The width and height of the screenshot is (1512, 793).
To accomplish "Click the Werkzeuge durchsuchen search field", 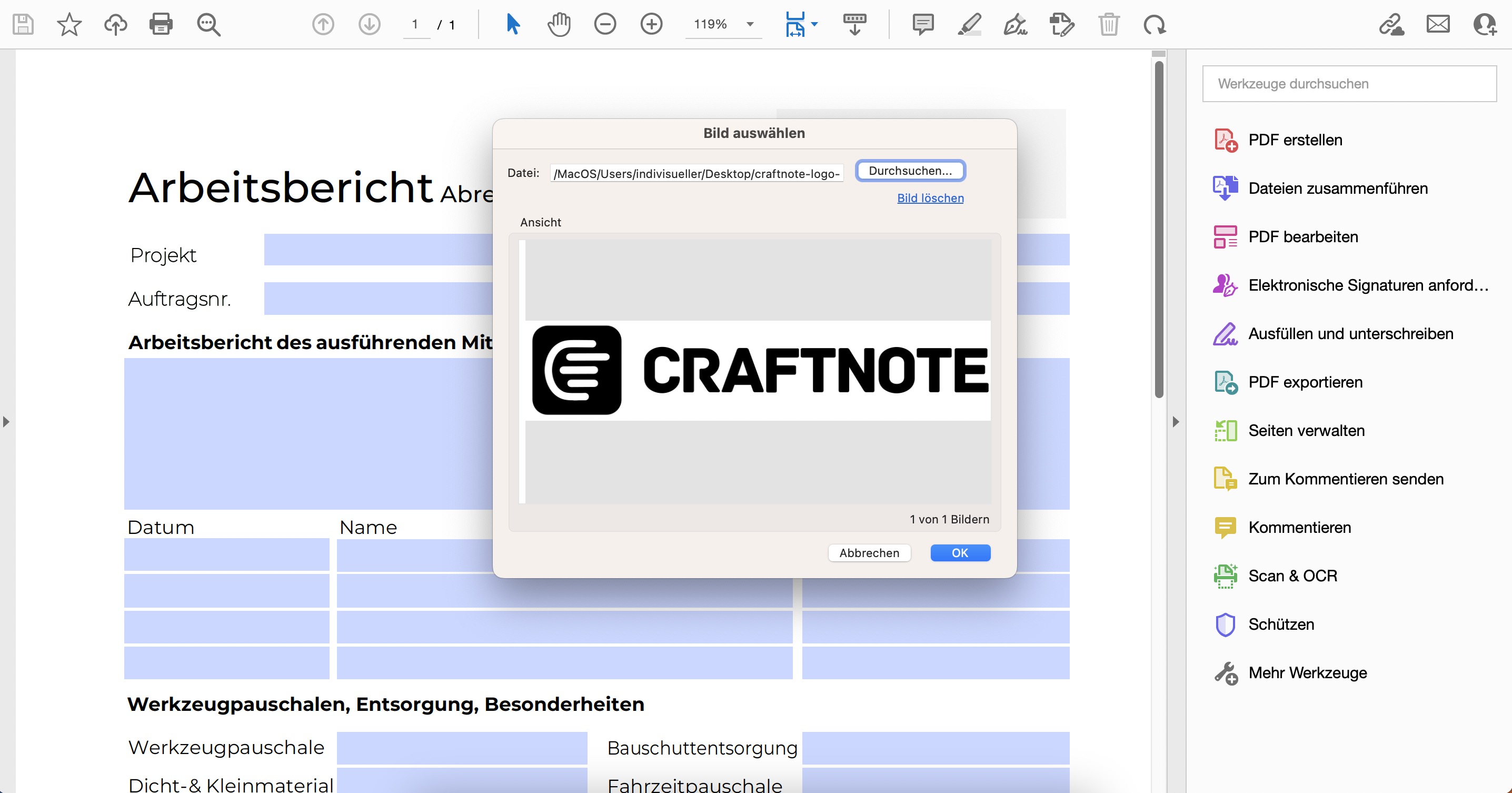I will point(1349,84).
